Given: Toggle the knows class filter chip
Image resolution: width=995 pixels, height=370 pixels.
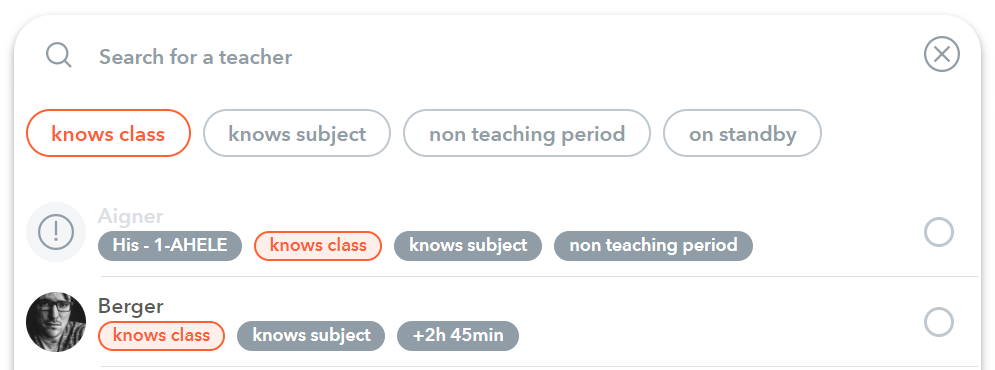Looking at the screenshot, I should point(109,133).
